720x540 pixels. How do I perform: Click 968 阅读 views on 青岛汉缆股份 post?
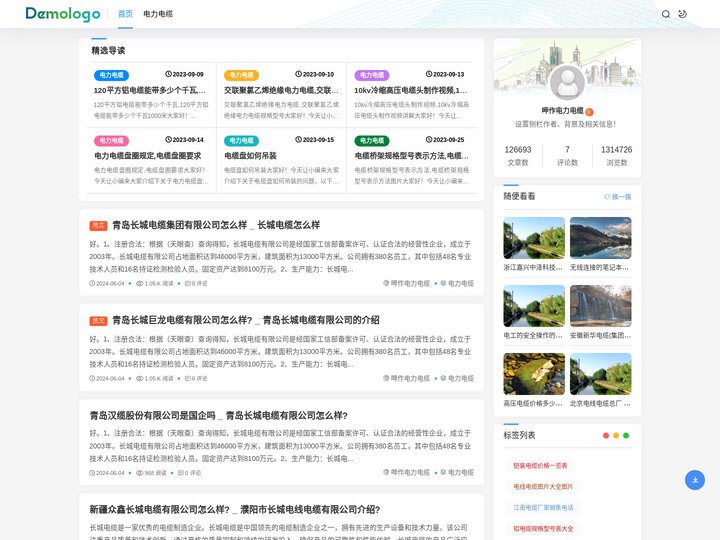point(151,472)
